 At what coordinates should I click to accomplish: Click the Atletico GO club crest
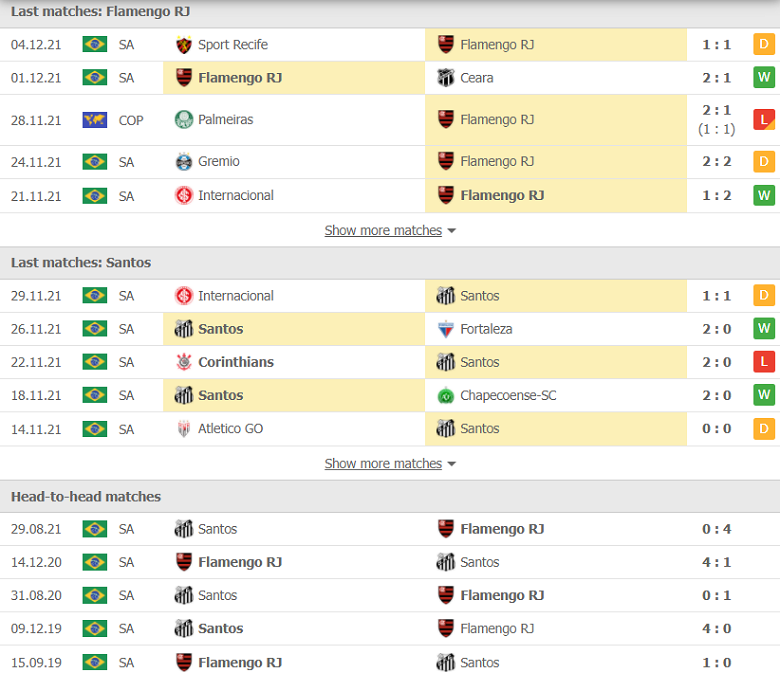coord(184,429)
